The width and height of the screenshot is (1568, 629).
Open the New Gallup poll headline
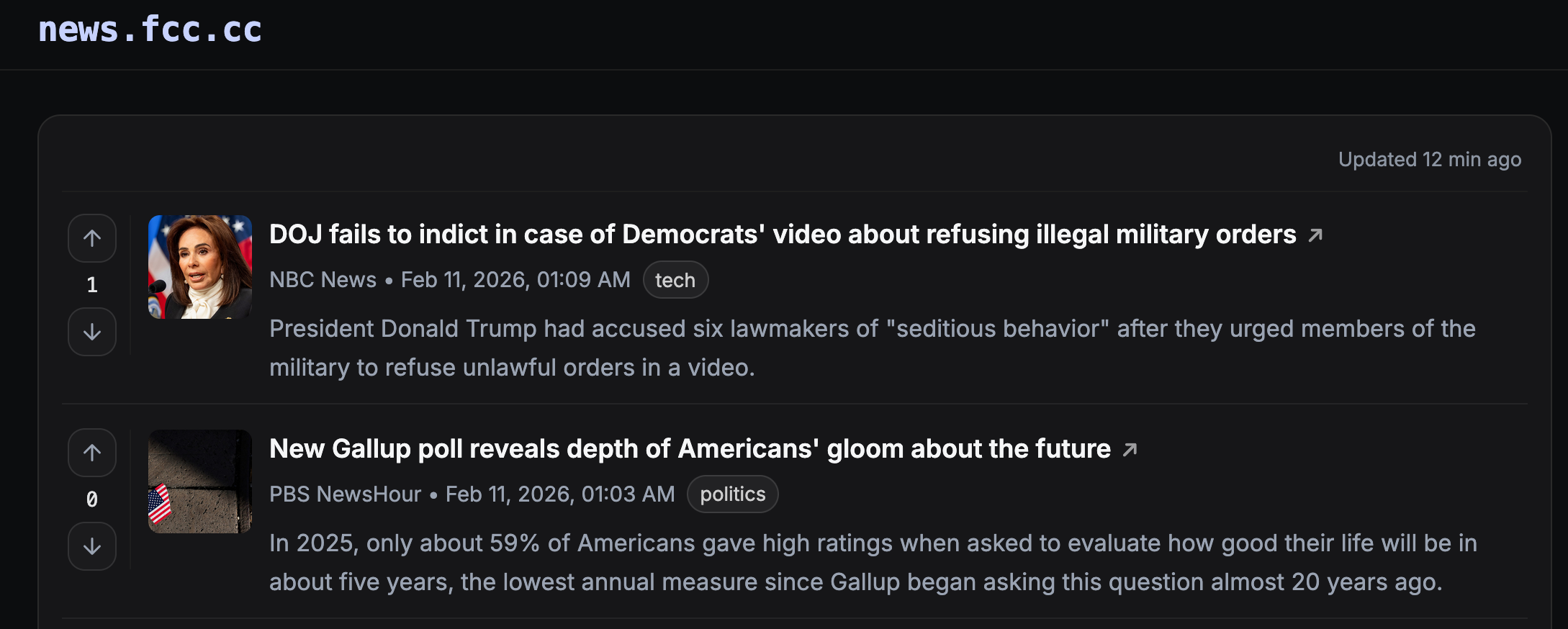(x=689, y=449)
